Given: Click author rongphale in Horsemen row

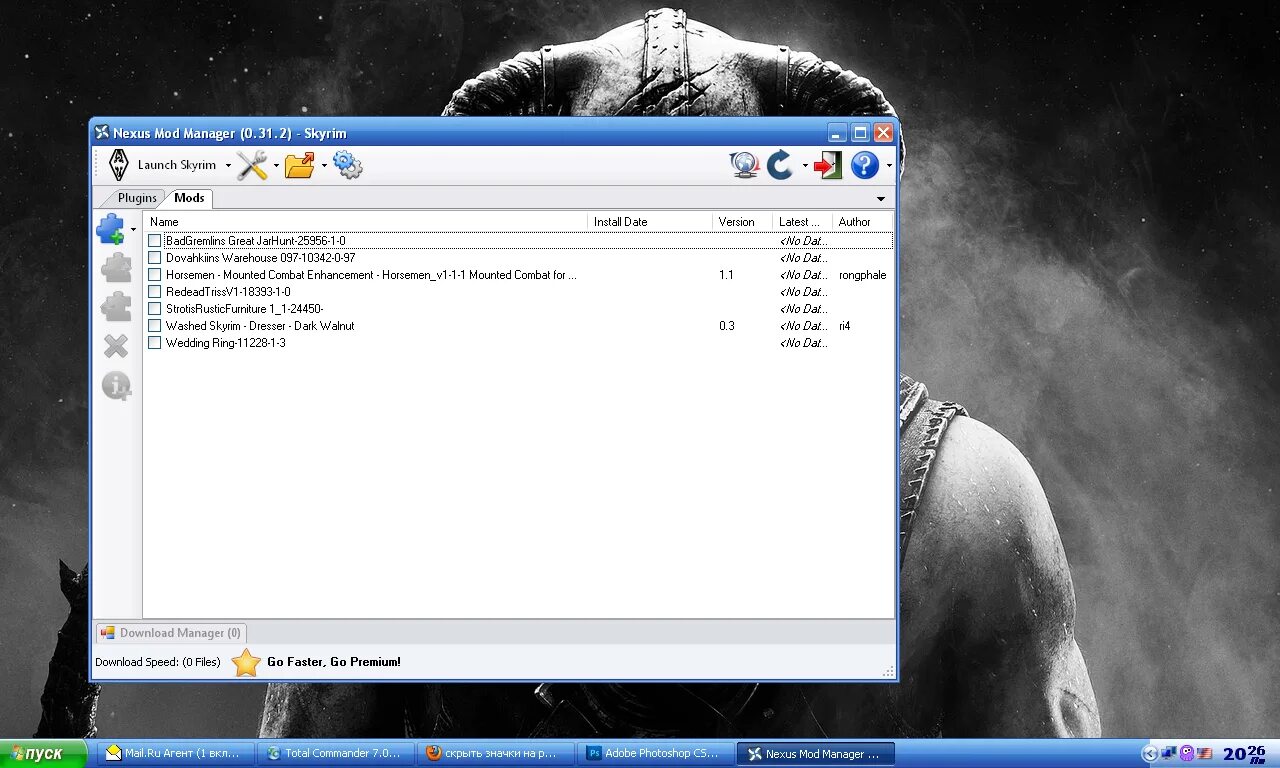Looking at the screenshot, I should 863,275.
